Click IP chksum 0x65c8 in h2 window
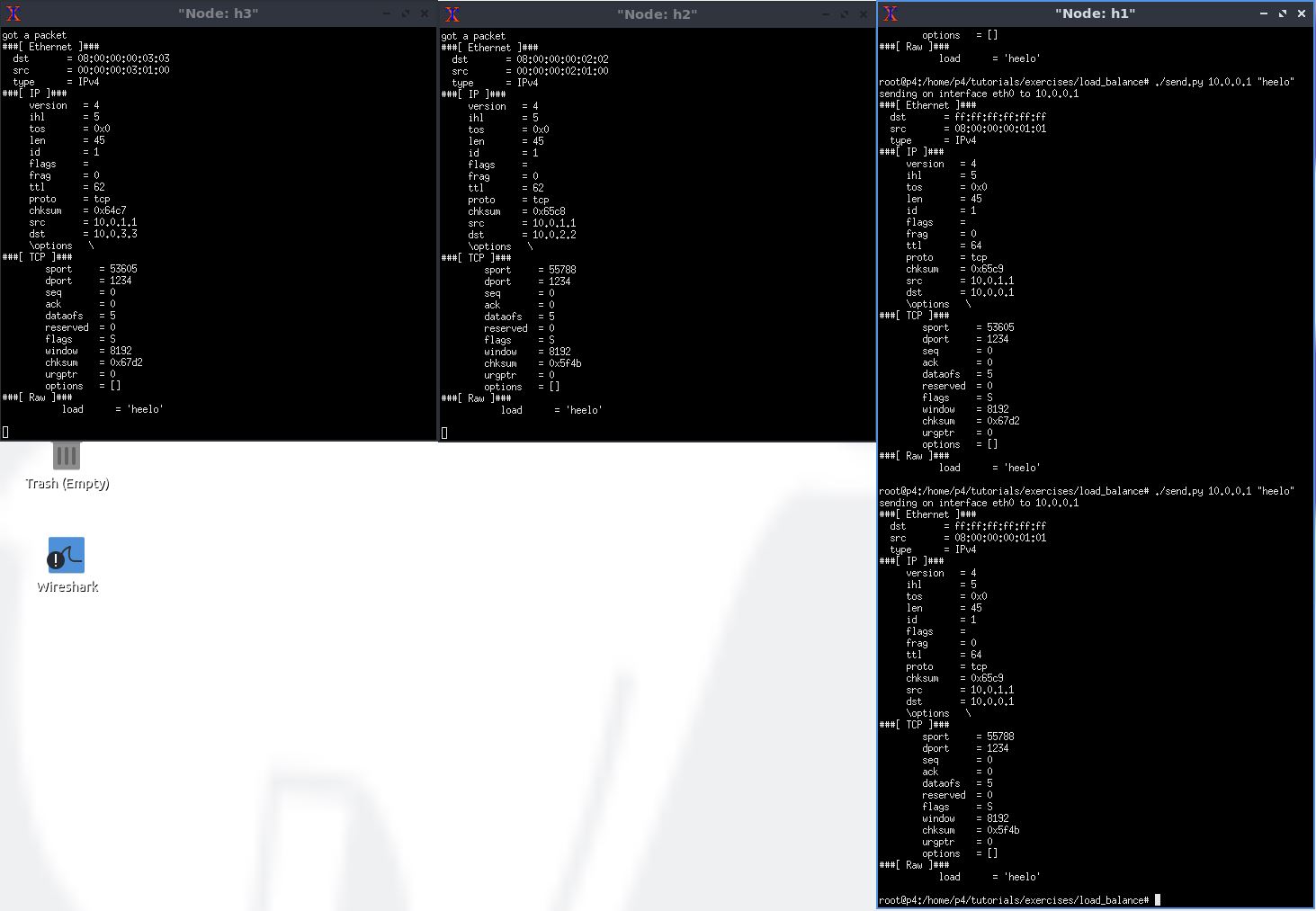This screenshot has width=1316, height=911. [x=516, y=211]
